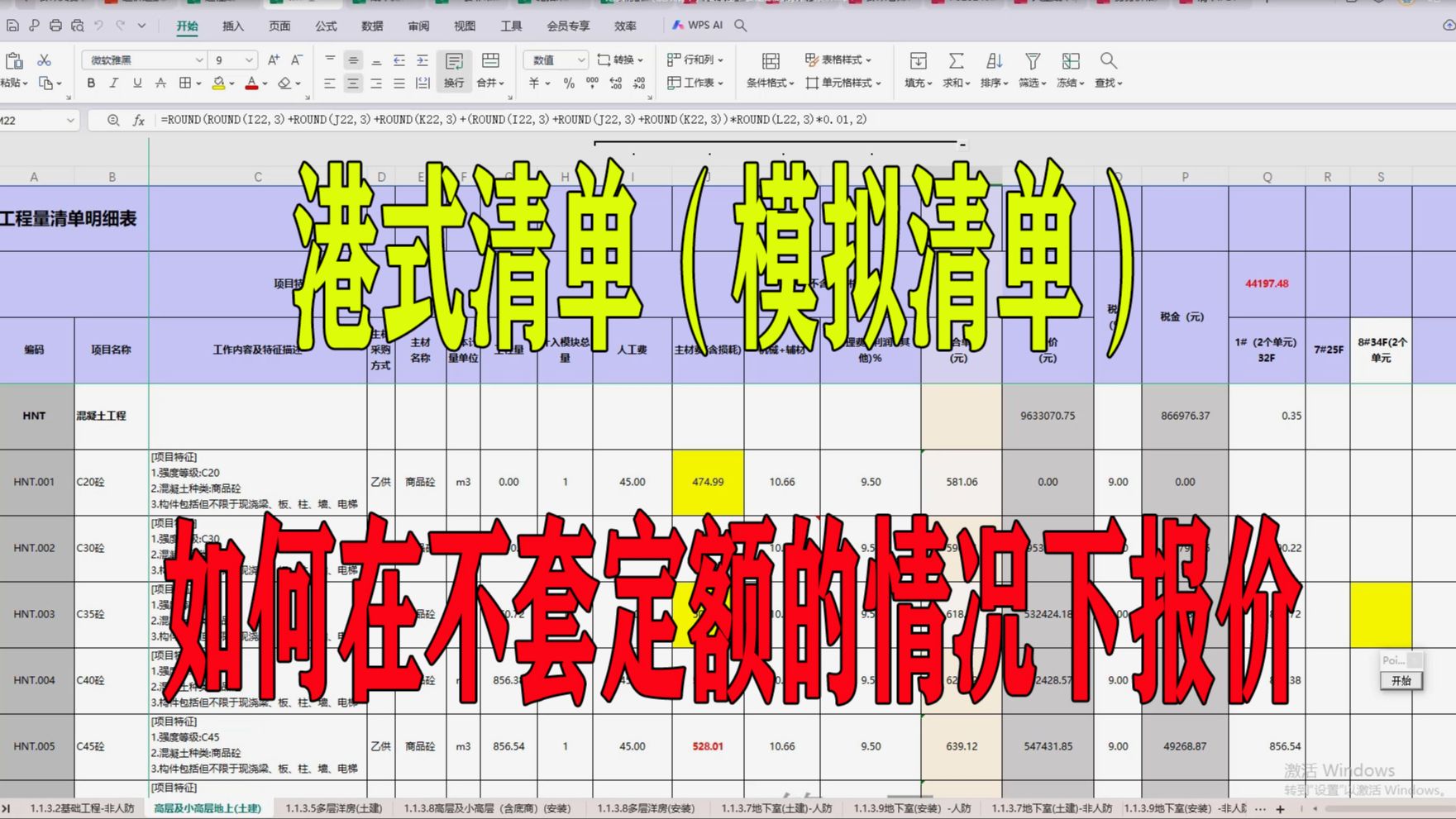Expand 表格样式 table style menu
This screenshot has height=819, width=1456.
[838, 60]
